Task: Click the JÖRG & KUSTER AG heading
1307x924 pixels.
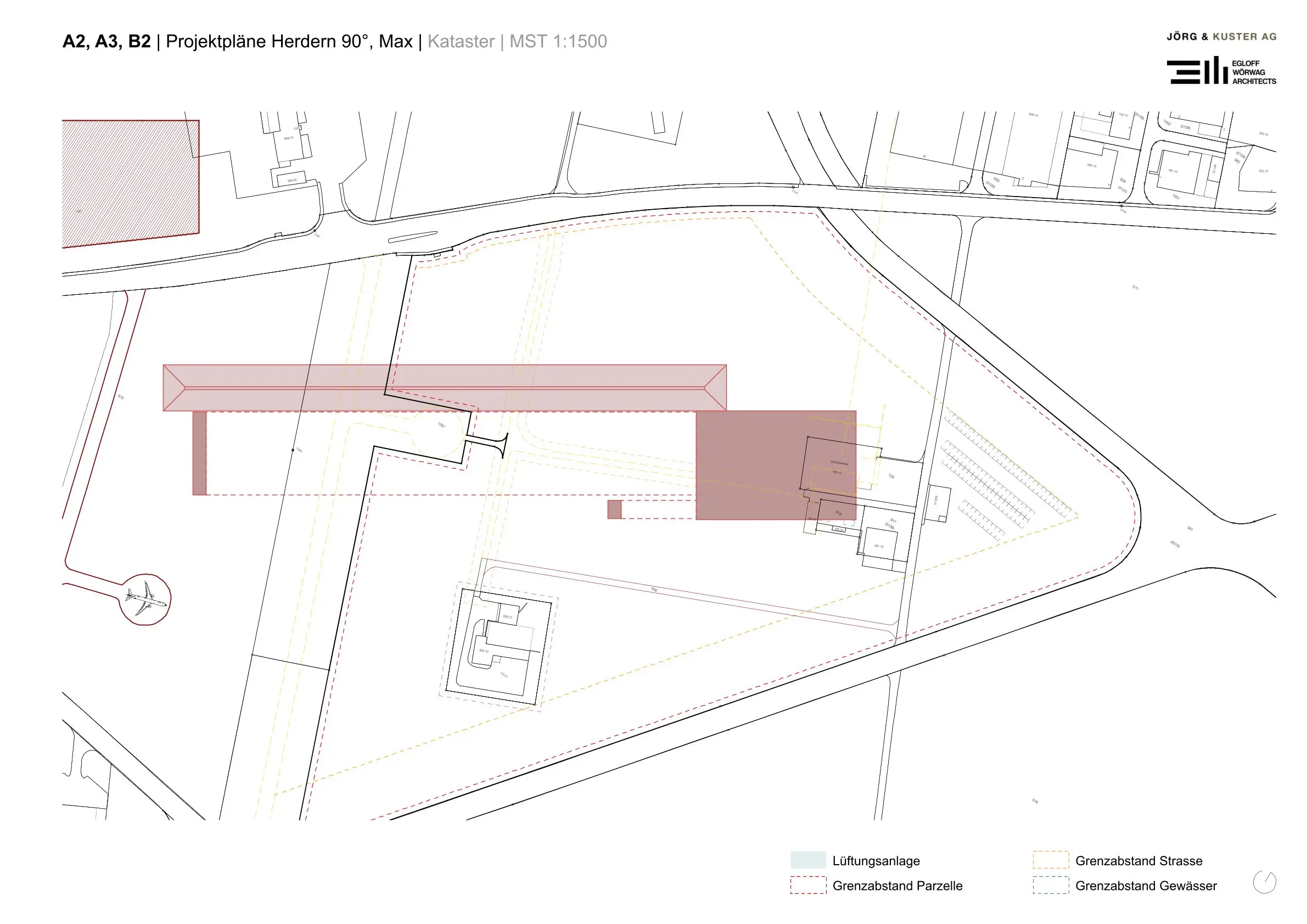Action: coord(1221,36)
